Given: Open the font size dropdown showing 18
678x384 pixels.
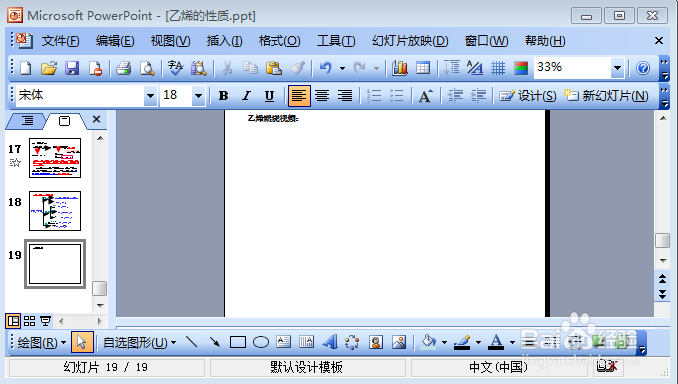Looking at the screenshot, I should 198,96.
